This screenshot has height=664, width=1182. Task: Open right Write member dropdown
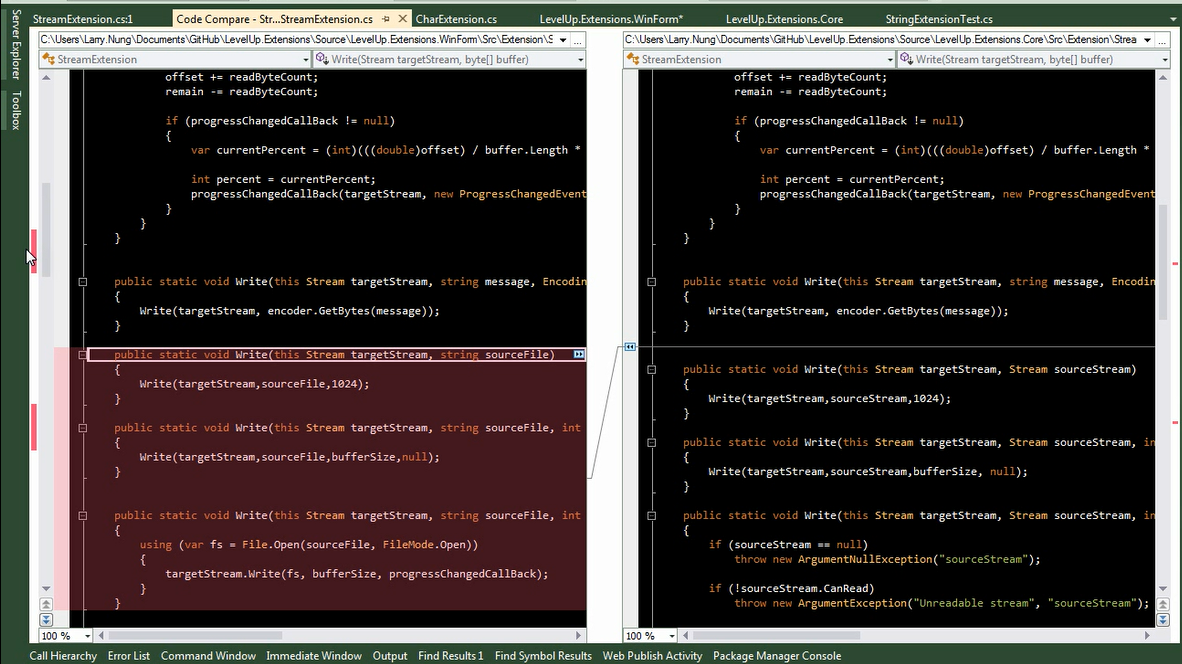(x=1165, y=60)
